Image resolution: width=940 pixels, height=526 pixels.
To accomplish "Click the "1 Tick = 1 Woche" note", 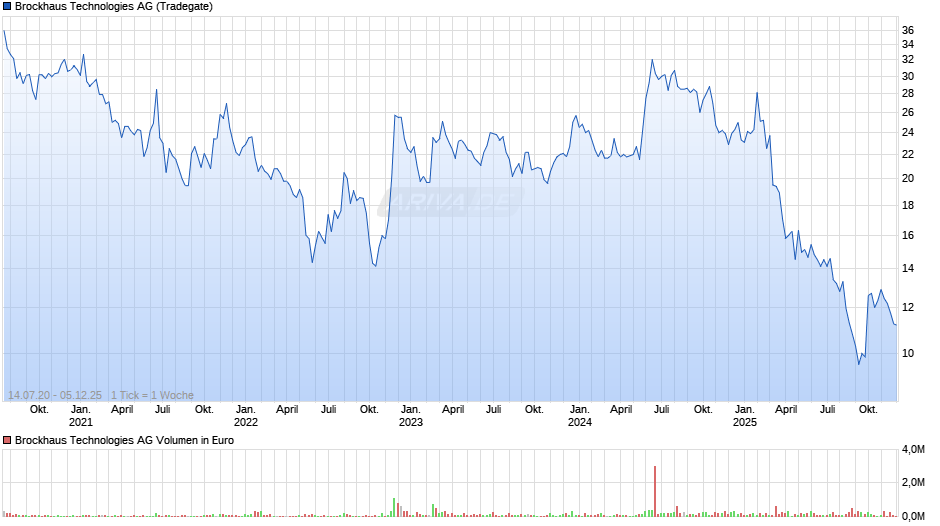I will click(x=152, y=395).
